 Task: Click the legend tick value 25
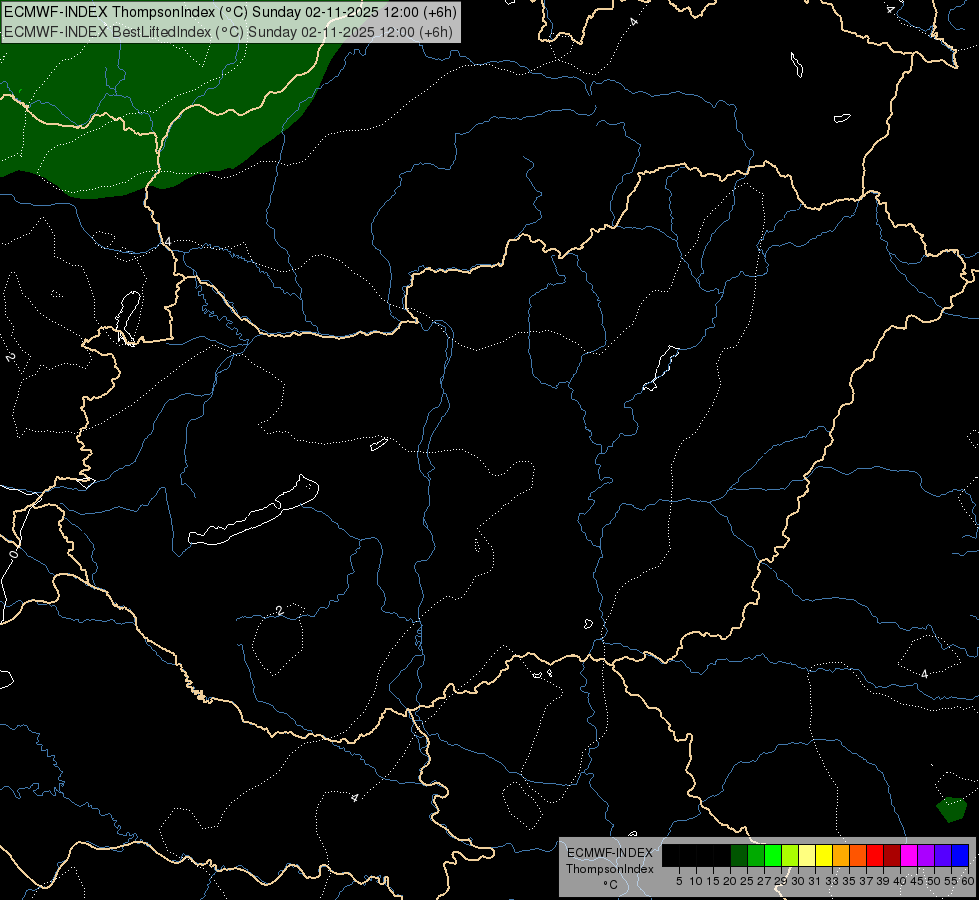coord(747,881)
